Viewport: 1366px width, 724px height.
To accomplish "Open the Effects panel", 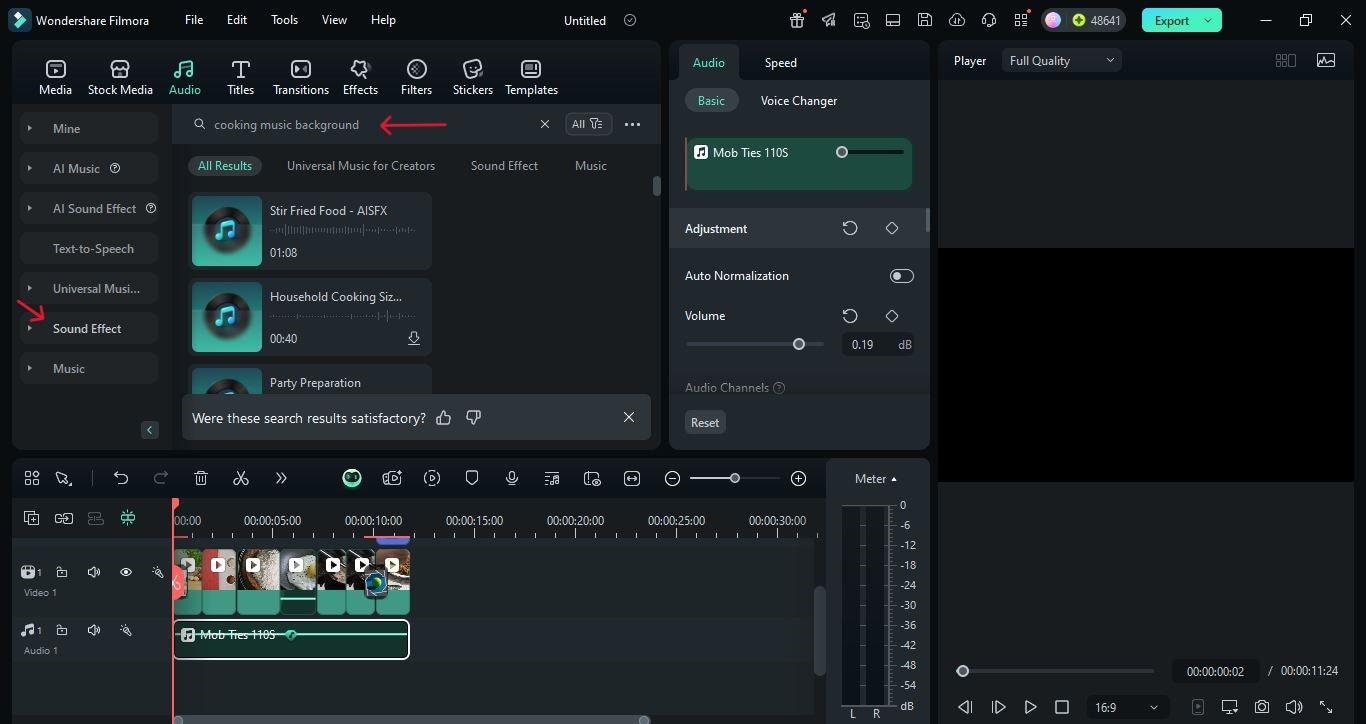I will pos(360,77).
